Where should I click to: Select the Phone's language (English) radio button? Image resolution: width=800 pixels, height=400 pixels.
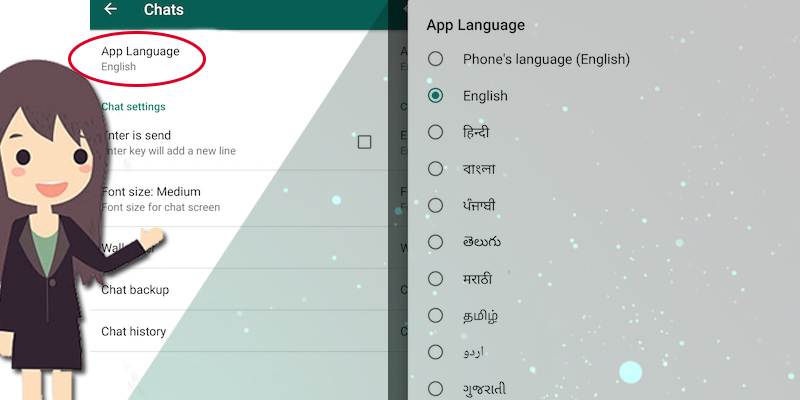[x=435, y=59]
